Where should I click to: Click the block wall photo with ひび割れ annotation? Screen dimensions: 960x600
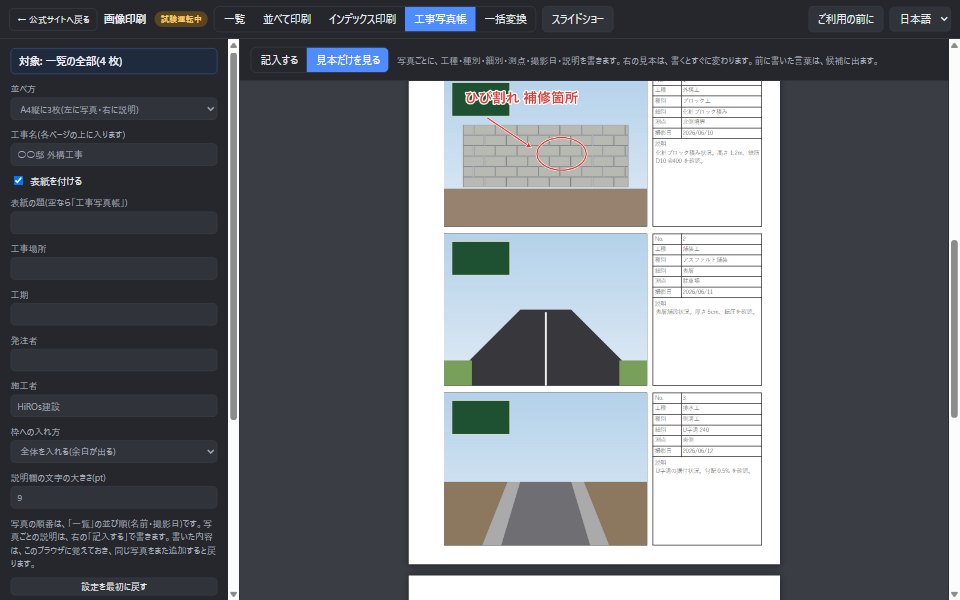tap(546, 154)
